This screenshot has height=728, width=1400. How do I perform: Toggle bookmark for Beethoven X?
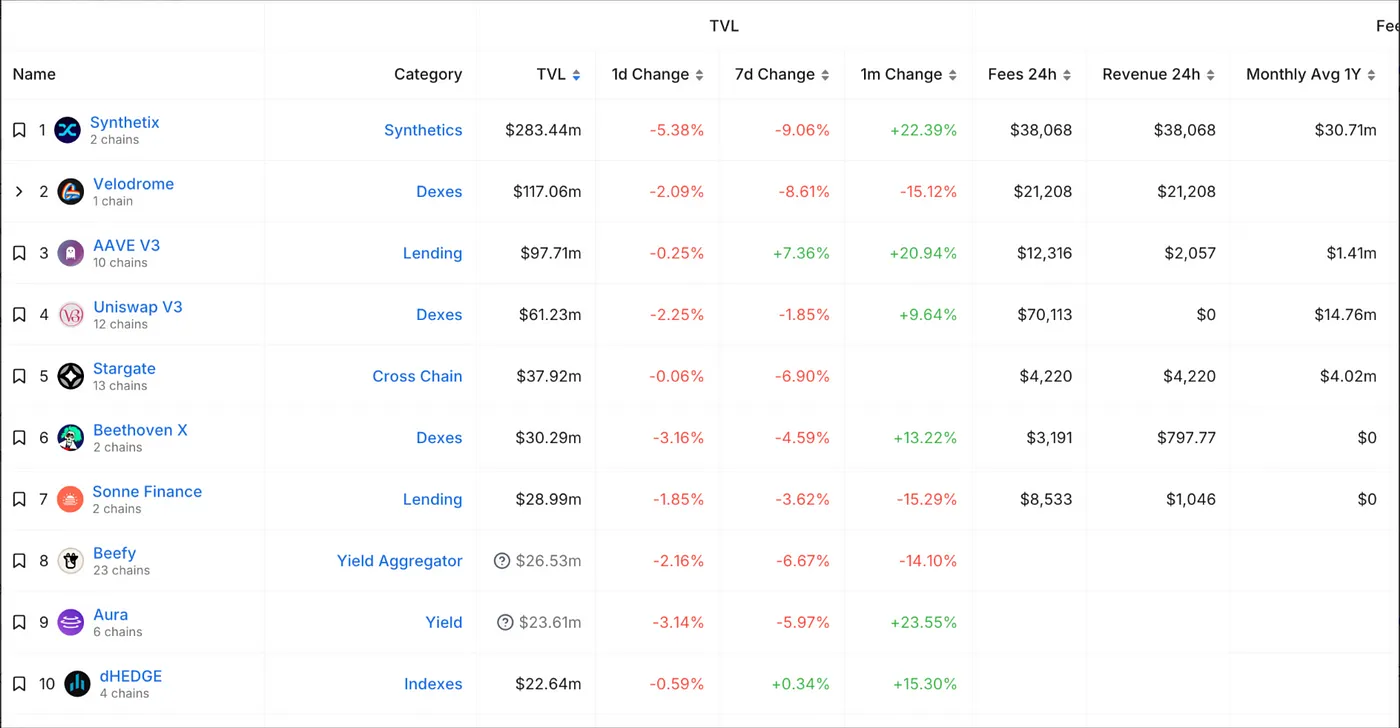(19, 438)
